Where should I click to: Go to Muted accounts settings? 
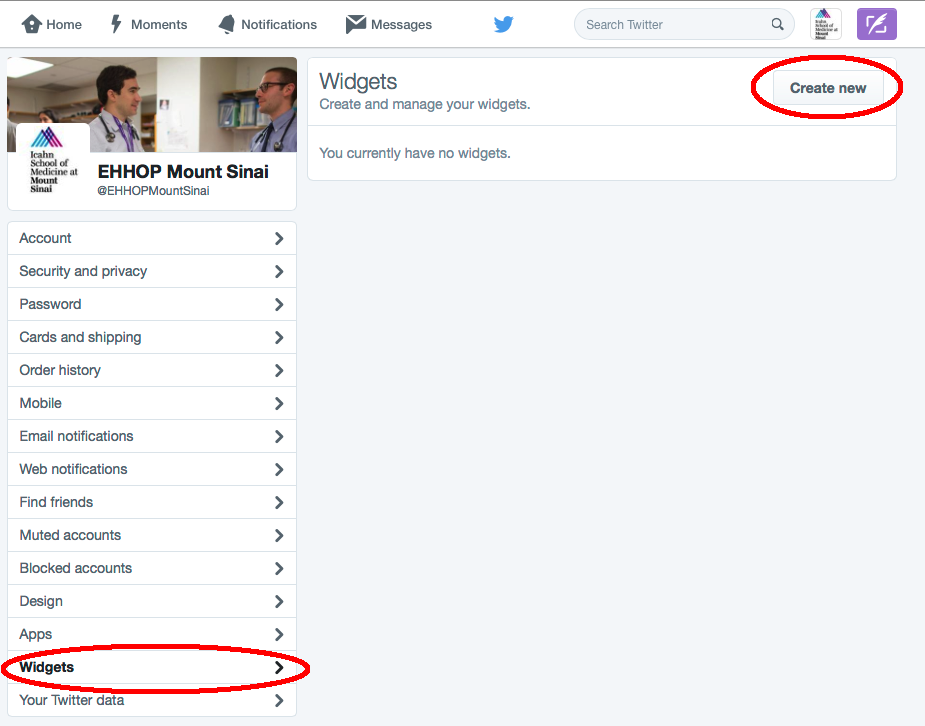[x=70, y=535]
